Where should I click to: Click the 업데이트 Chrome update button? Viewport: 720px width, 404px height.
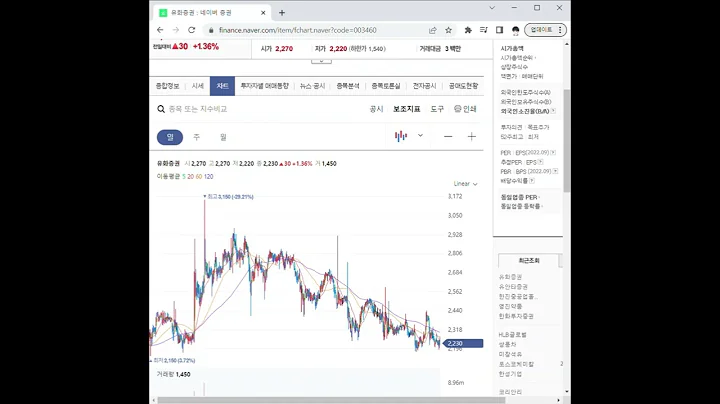click(542, 30)
